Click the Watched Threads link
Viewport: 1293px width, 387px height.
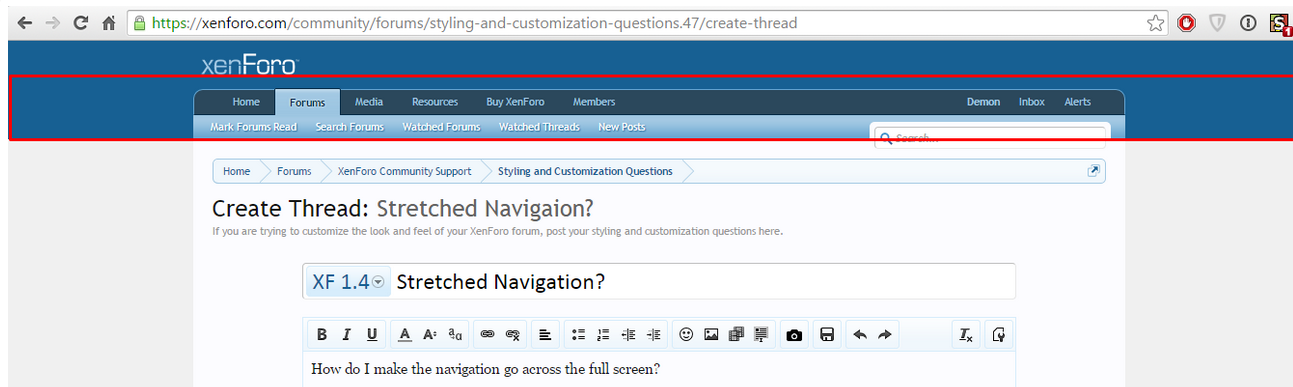(x=539, y=127)
